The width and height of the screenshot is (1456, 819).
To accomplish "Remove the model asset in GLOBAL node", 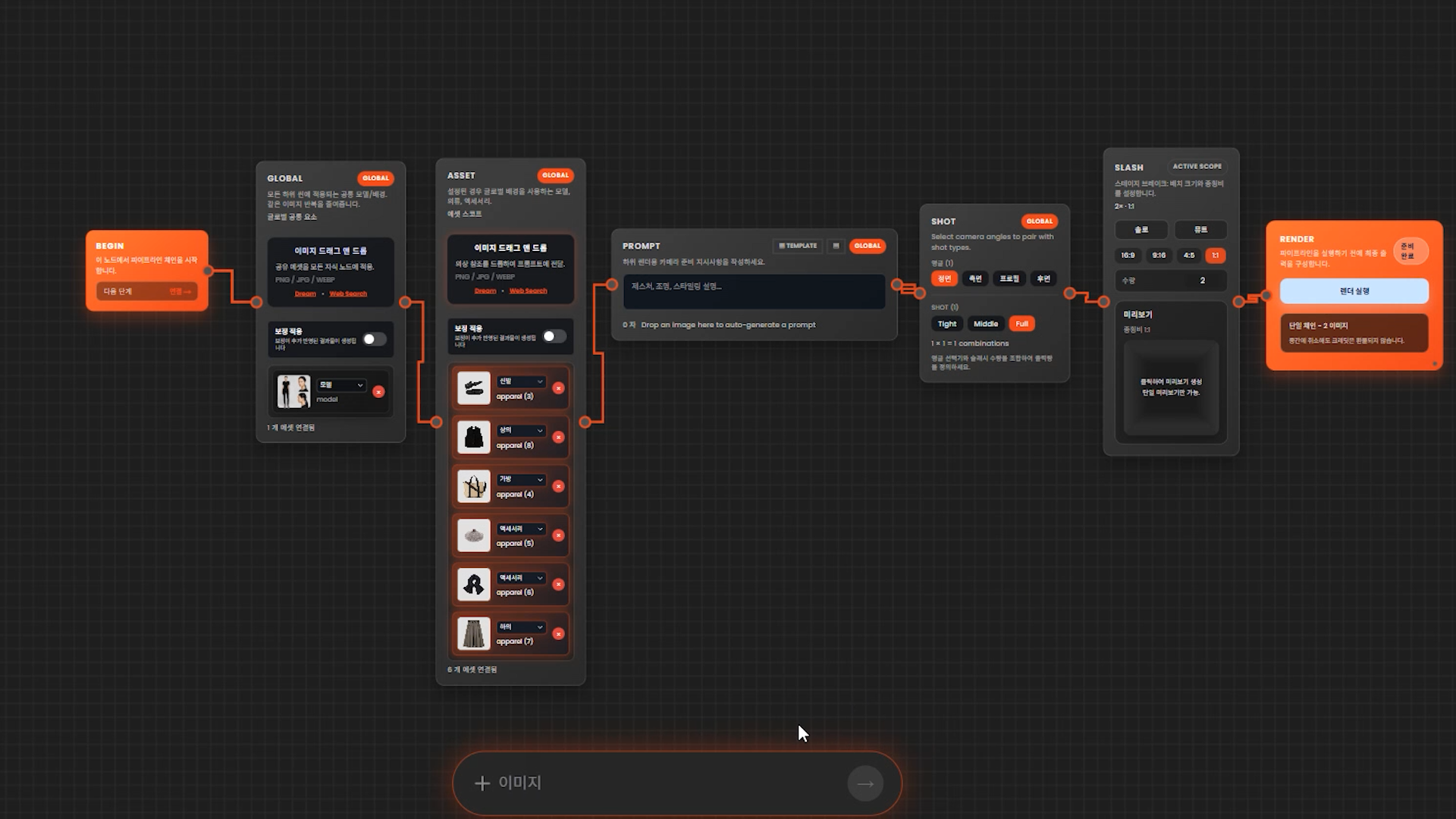I will pyautogui.click(x=378, y=392).
